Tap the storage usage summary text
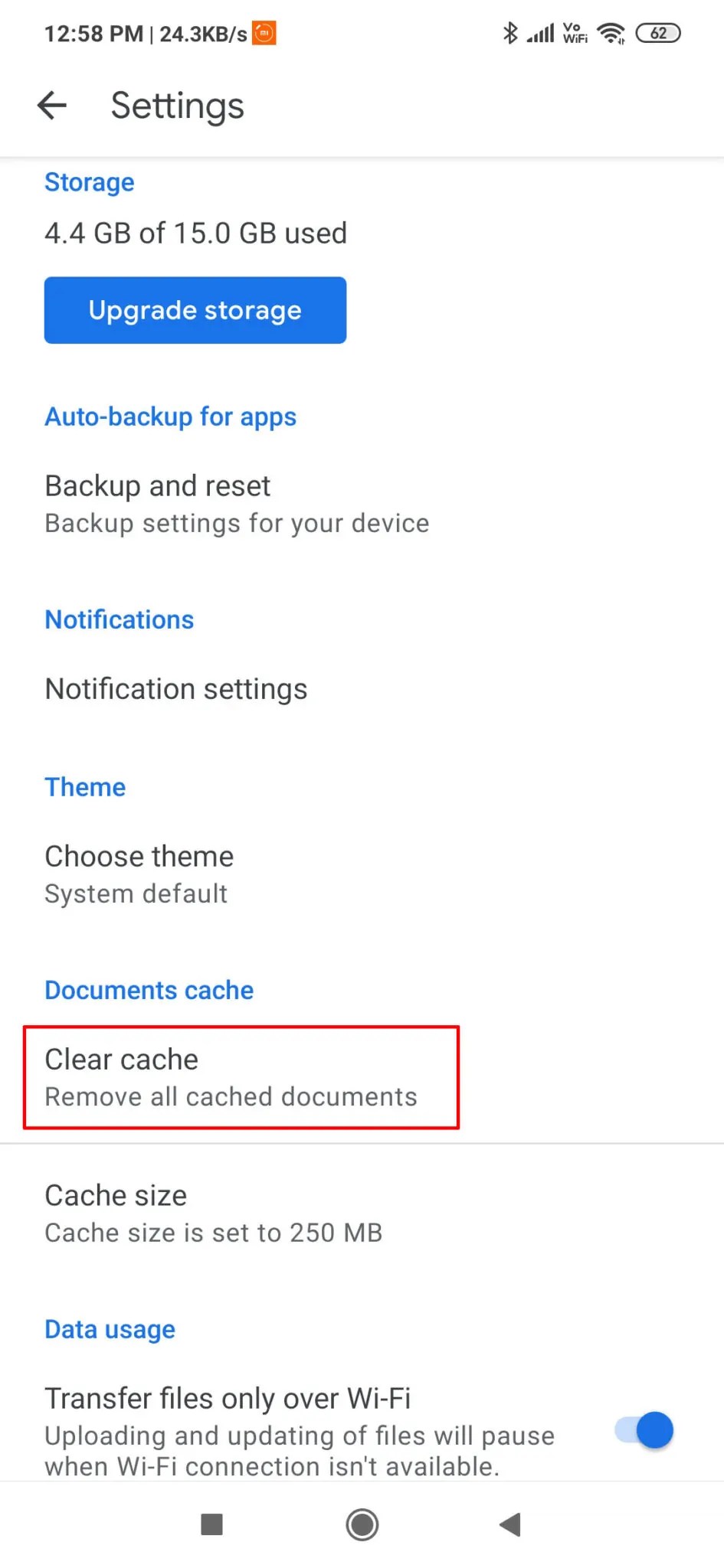This screenshot has height=1568, width=724. (195, 234)
